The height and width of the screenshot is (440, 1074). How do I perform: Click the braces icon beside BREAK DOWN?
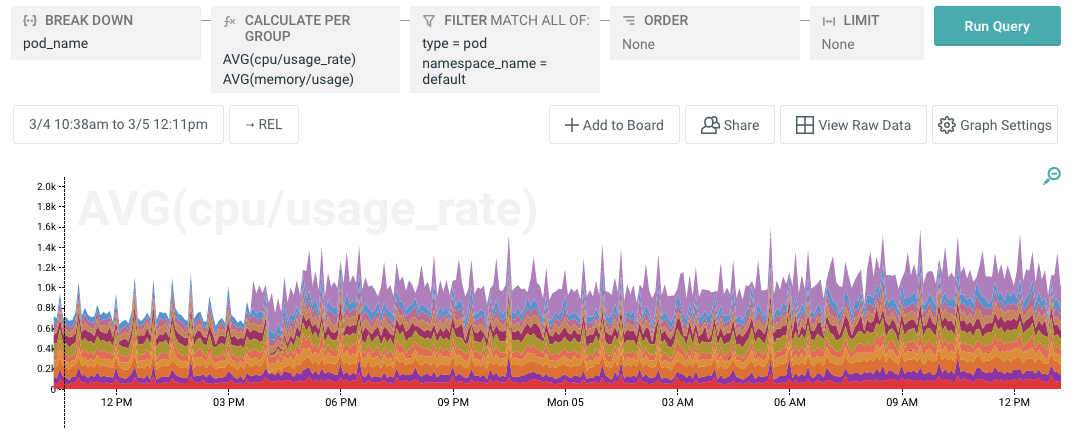tap(30, 20)
